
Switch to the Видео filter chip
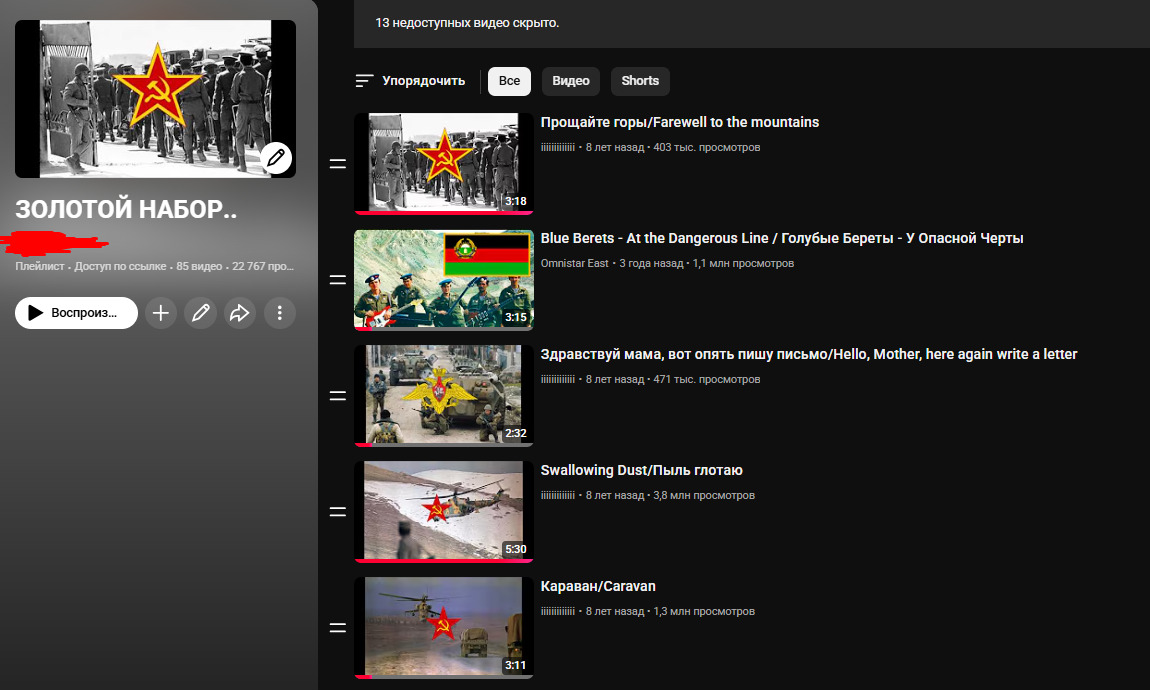(571, 81)
